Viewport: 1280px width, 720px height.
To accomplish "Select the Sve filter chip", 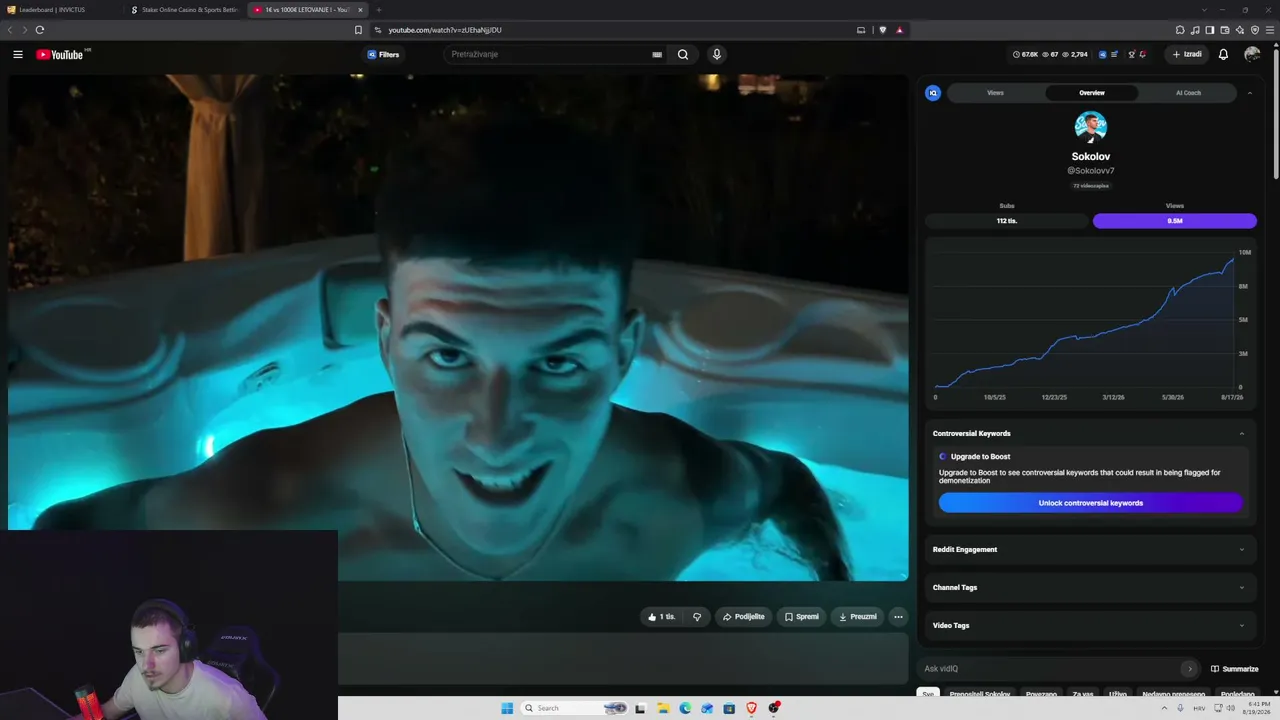I will click(928, 693).
